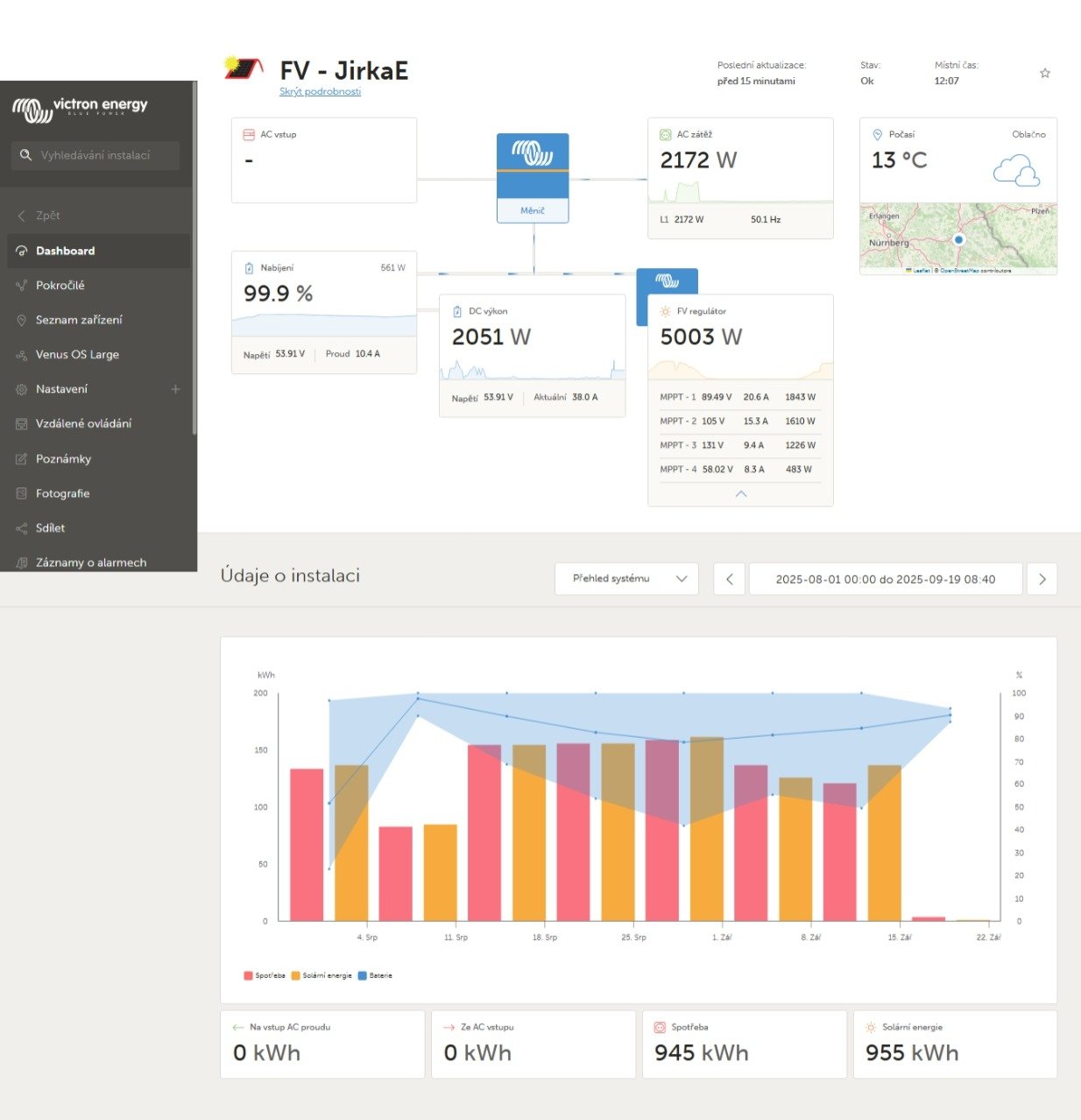Click the cloudy weather icon

(x=1016, y=170)
